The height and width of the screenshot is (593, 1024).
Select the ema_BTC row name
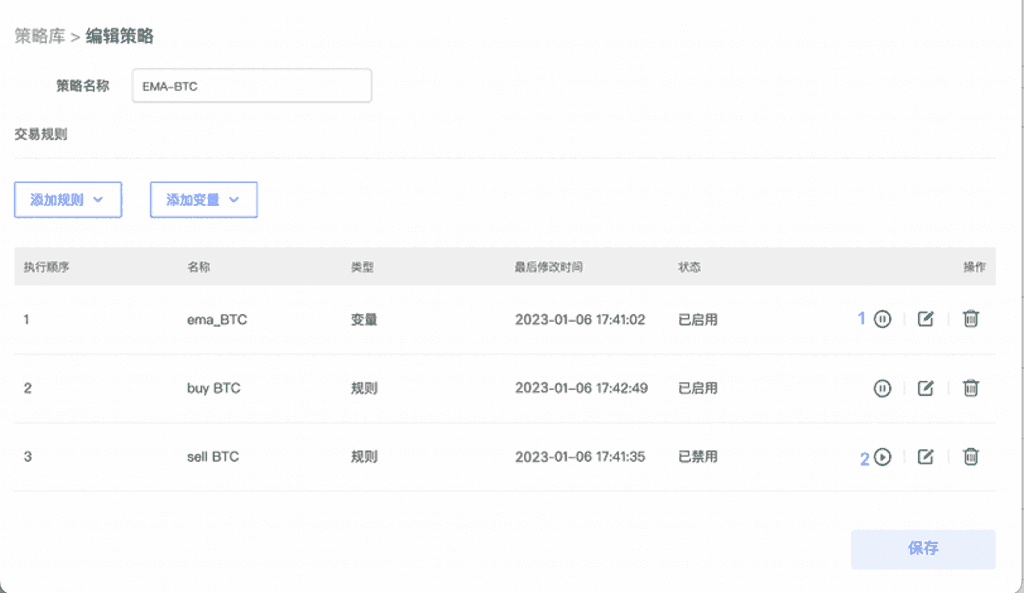[x=217, y=320]
